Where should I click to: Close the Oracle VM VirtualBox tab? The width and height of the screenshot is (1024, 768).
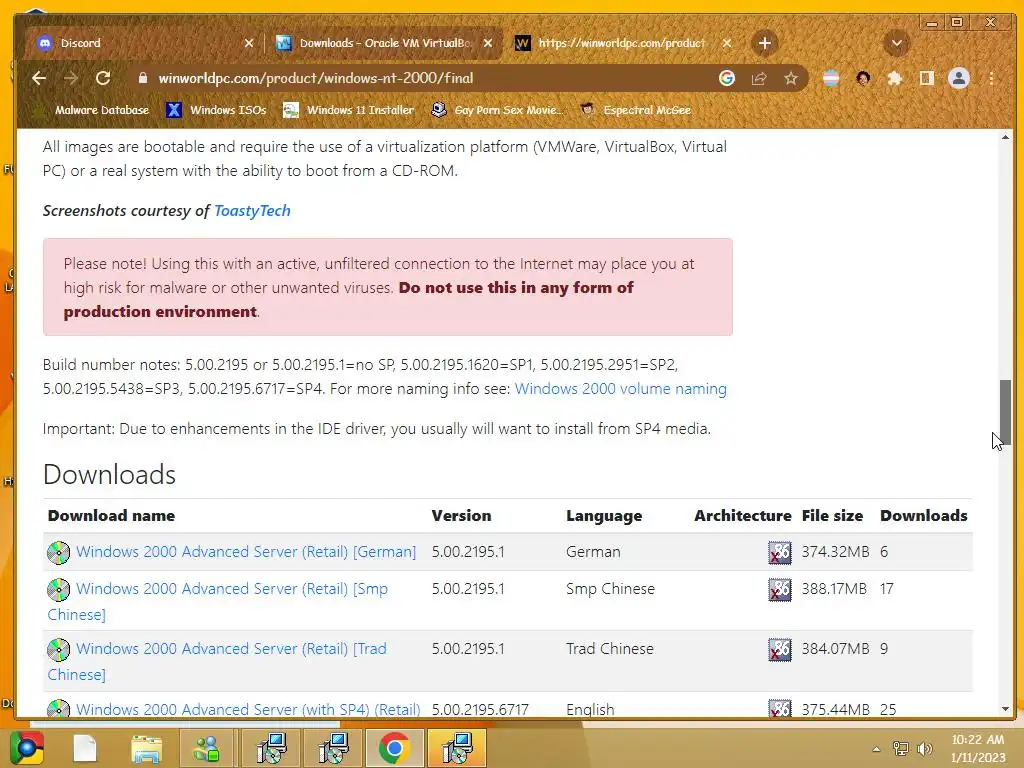coord(488,43)
